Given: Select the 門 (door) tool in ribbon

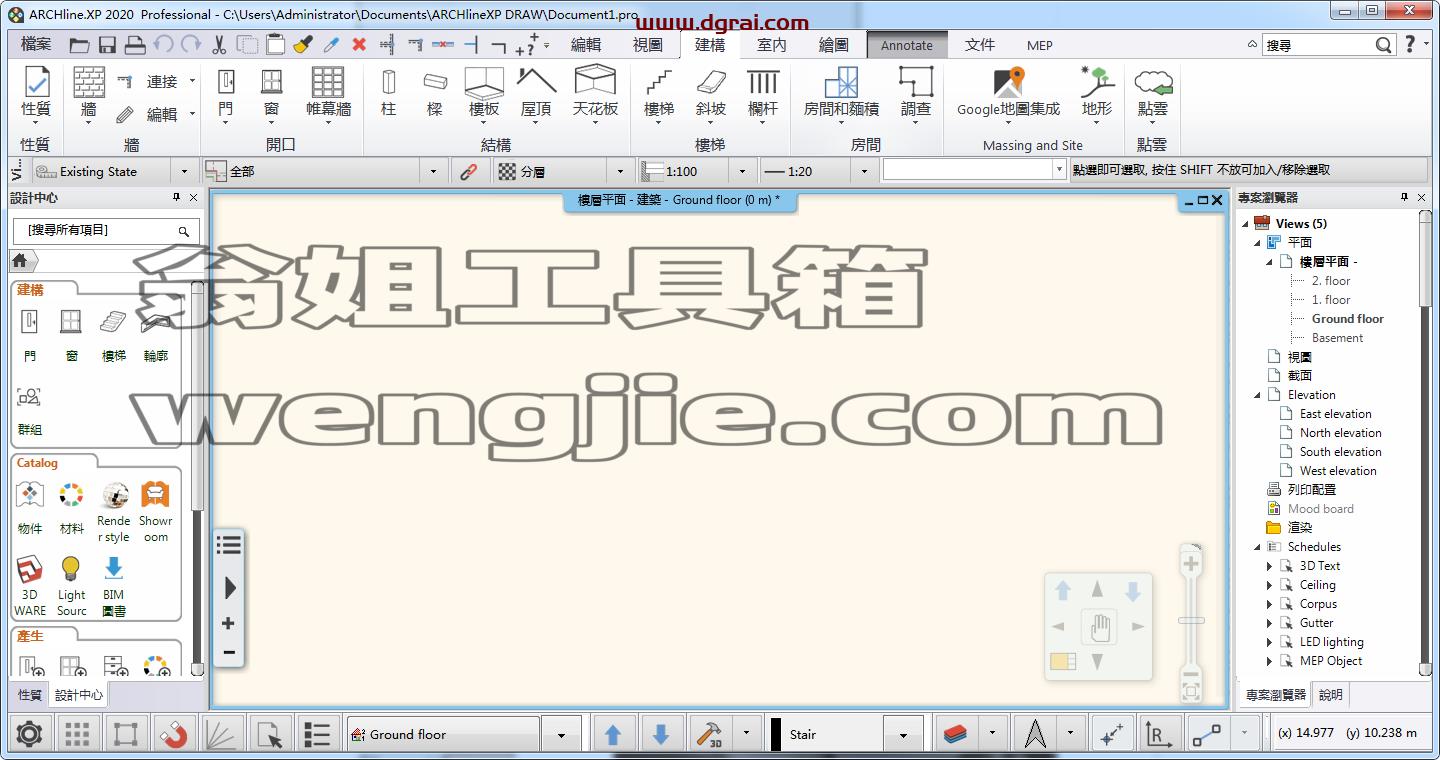Looking at the screenshot, I should (x=226, y=93).
